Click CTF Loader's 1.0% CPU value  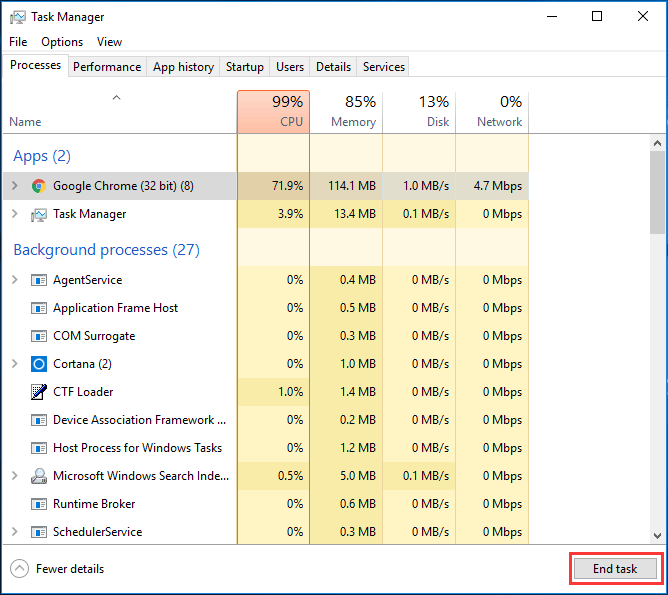[291, 392]
